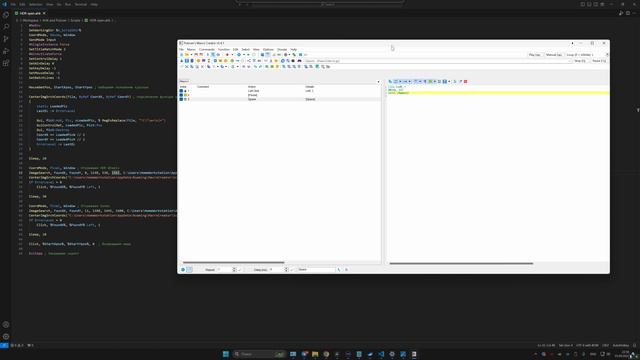Open Options menu in Macro Creator
Image resolution: width=640 pixels, height=360 pixels.
pyautogui.click(x=268, y=49)
